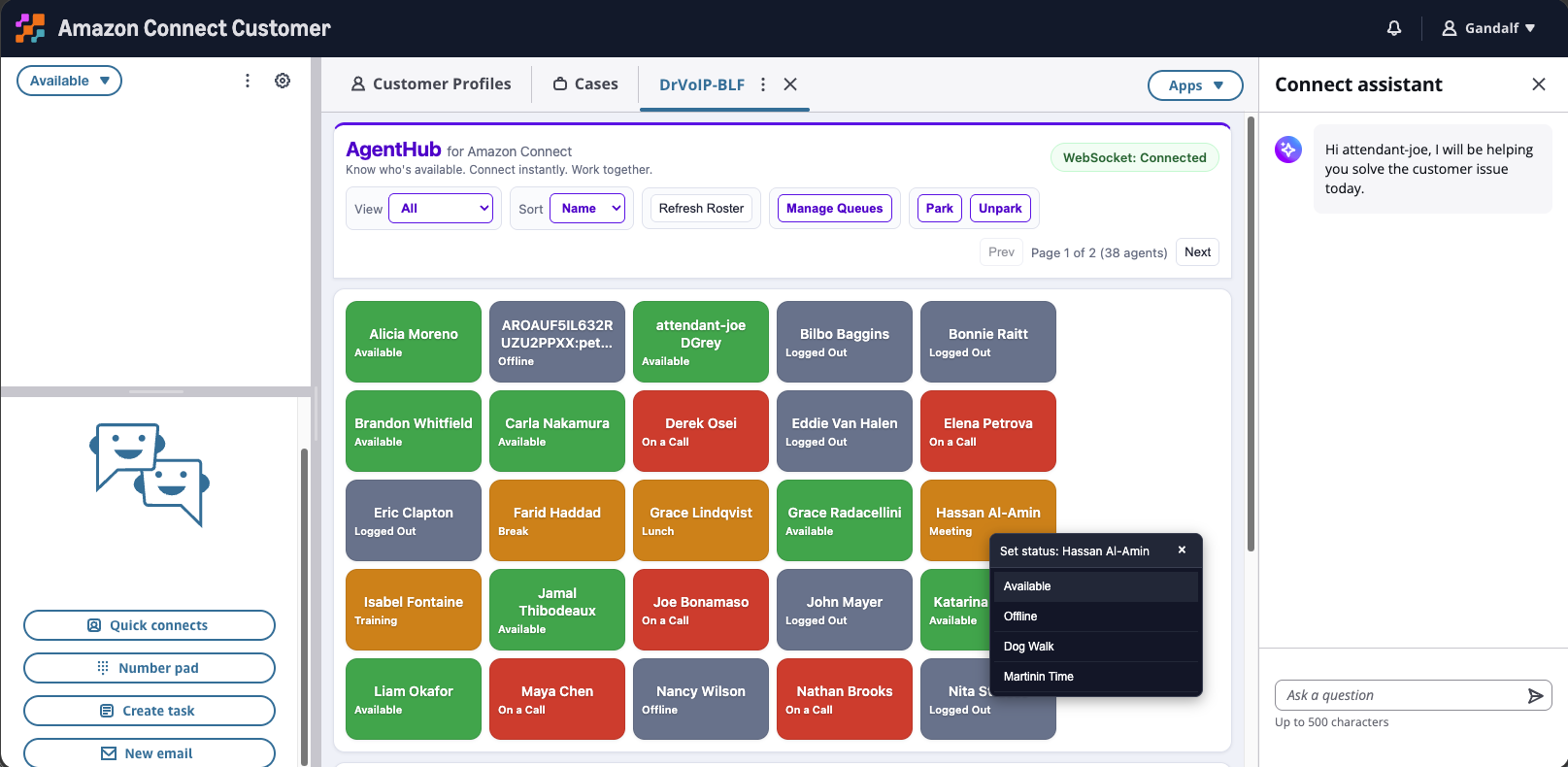Go to the Next roster page
1568x767 pixels.
click(1197, 252)
